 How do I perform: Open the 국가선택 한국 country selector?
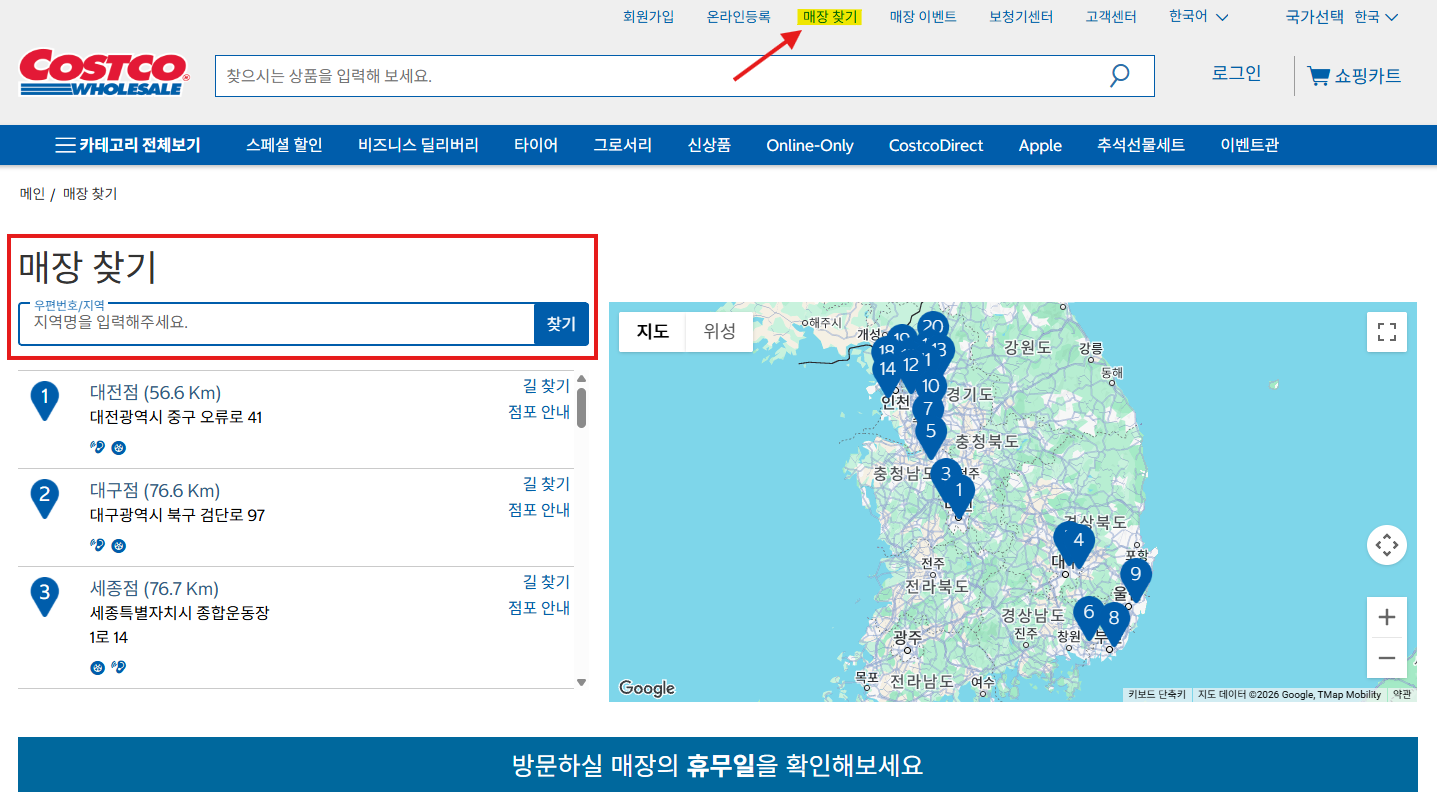pyautogui.click(x=1341, y=17)
